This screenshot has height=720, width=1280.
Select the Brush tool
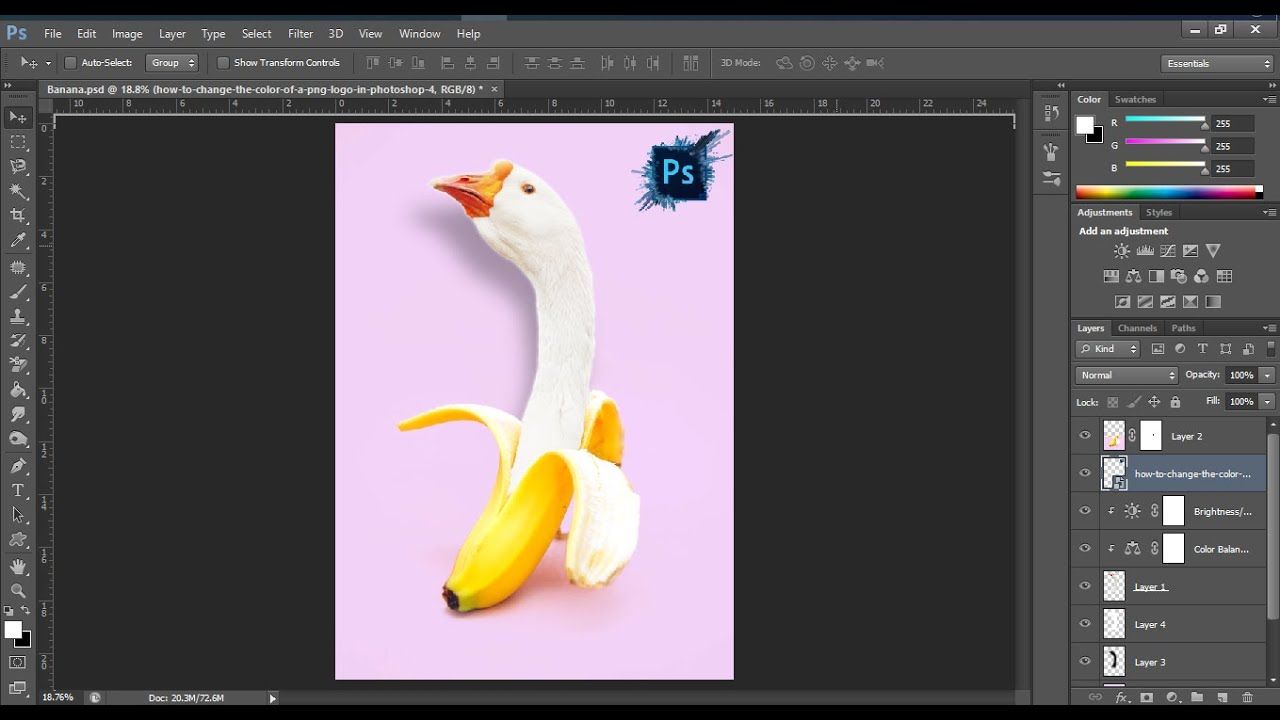click(18, 292)
